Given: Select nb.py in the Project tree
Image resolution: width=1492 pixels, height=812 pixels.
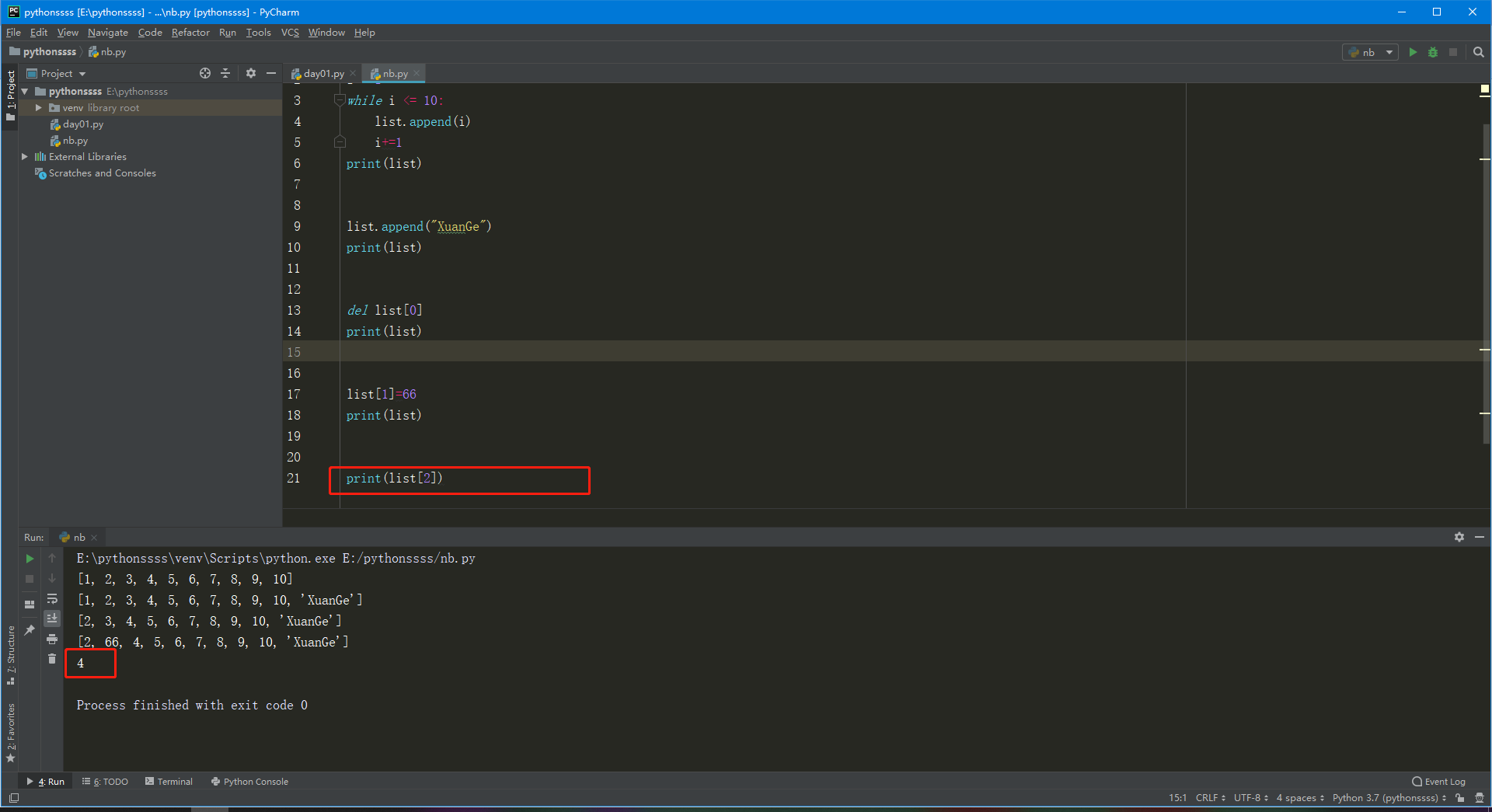Looking at the screenshot, I should [74, 141].
